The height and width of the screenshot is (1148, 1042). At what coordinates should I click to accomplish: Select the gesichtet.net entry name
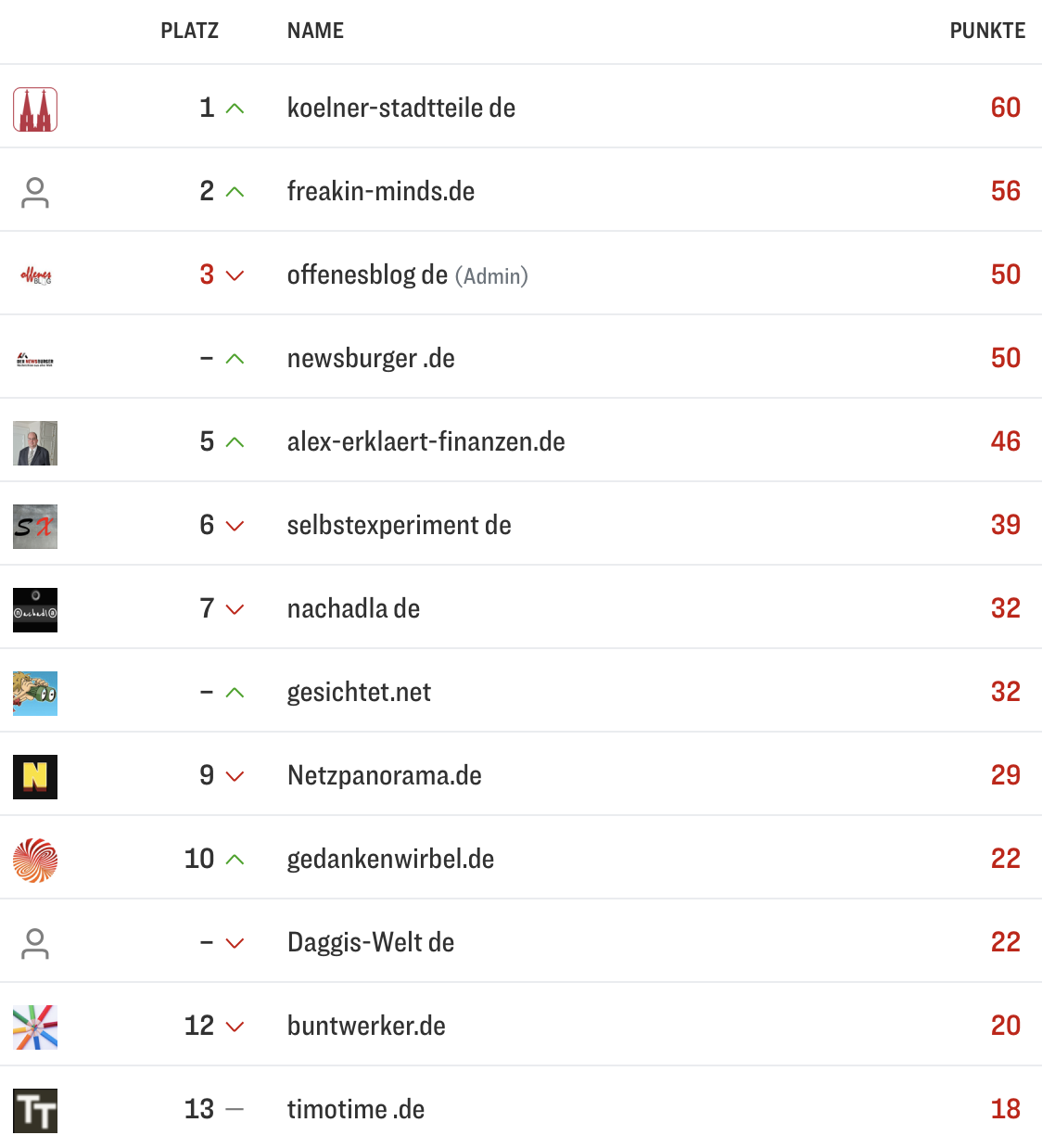coord(359,692)
